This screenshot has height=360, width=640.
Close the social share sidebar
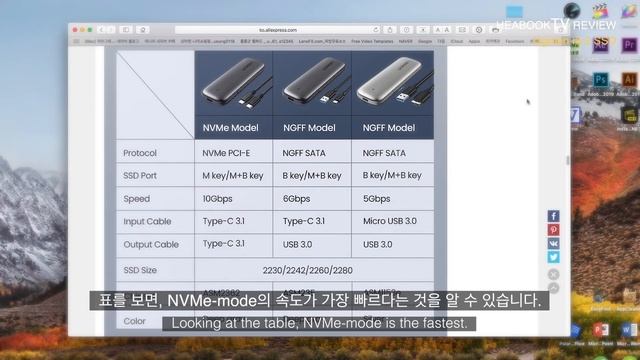(553, 274)
